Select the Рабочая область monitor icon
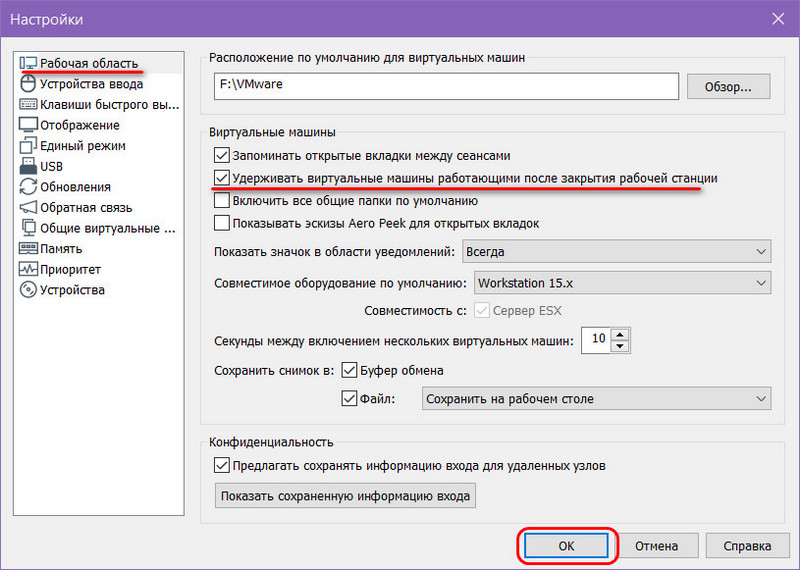Image resolution: width=800 pixels, height=570 pixels. click(28, 63)
